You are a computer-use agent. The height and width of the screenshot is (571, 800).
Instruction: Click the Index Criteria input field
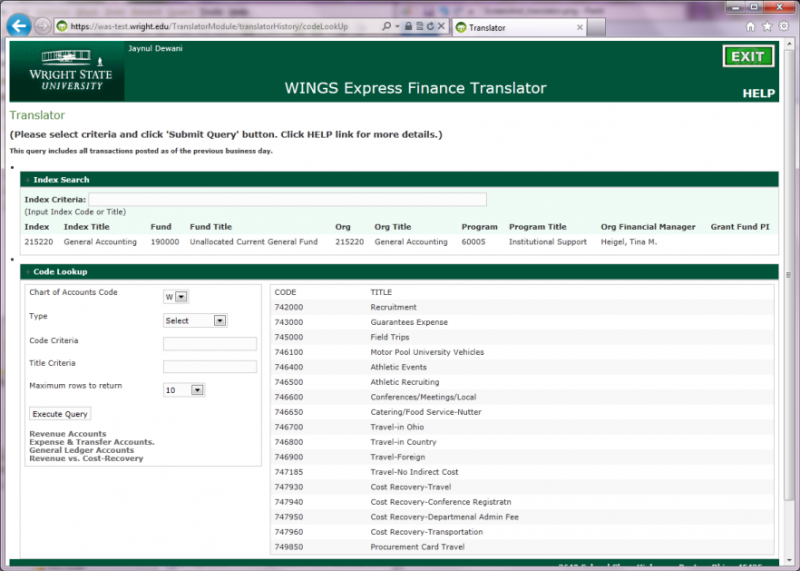287,199
